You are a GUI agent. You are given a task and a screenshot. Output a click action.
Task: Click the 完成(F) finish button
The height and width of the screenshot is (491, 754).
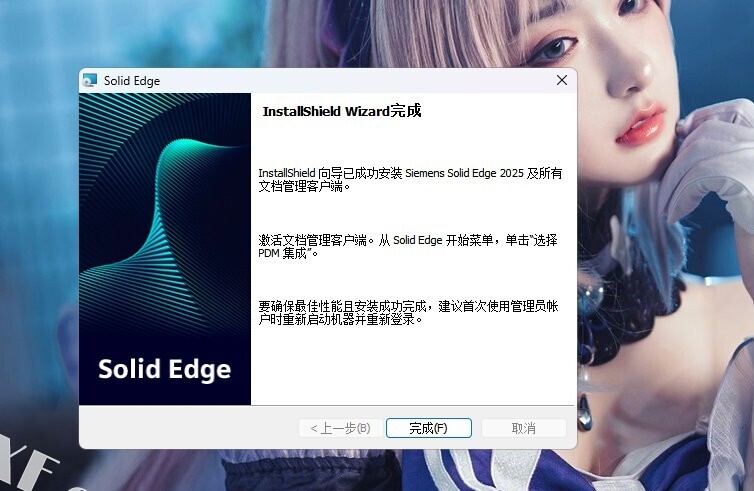pyautogui.click(x=428, y=428)
